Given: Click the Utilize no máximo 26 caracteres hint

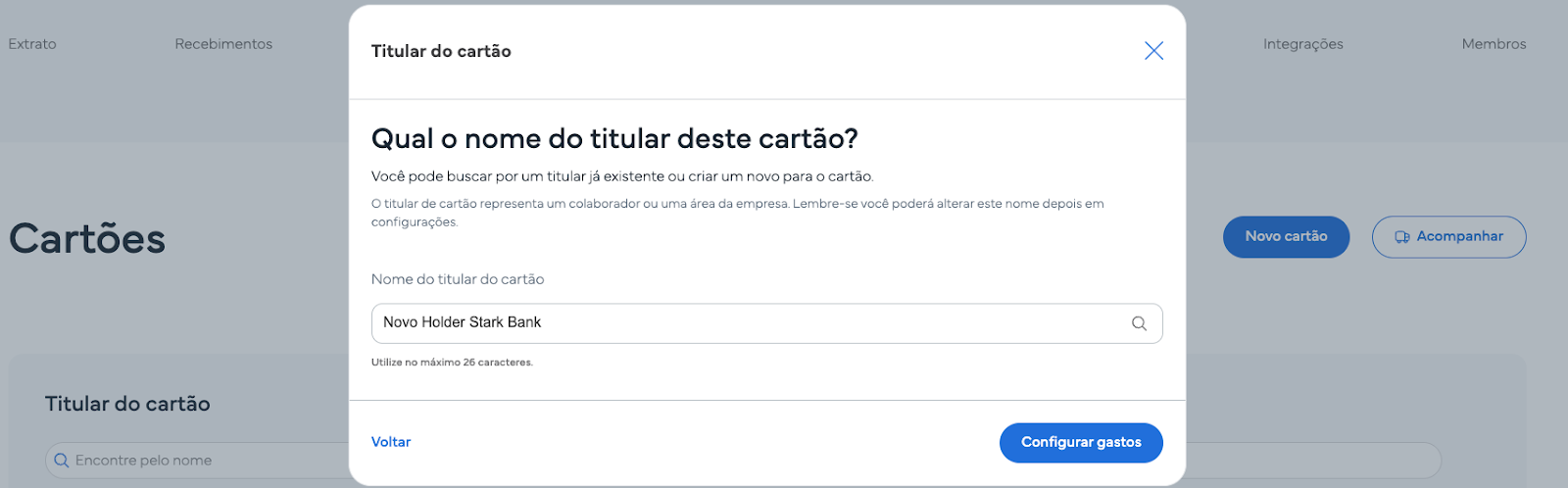Looking at the screenshot, I should coord(452,363).
